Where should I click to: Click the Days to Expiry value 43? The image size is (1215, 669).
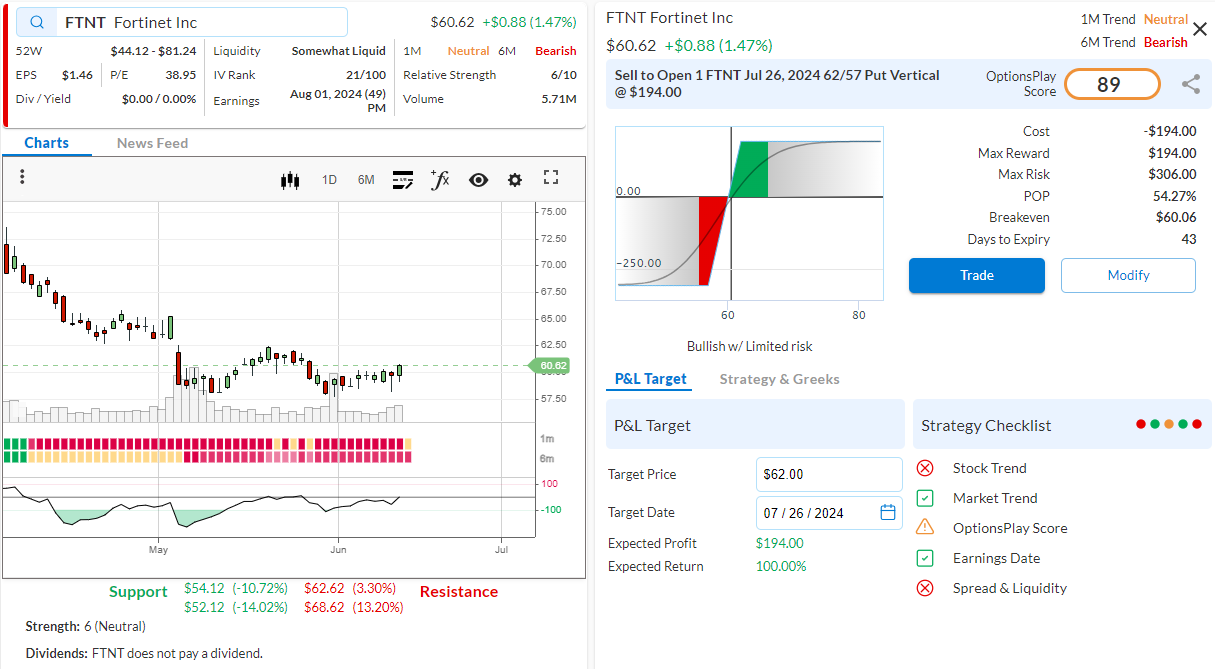coord(1189,239)
